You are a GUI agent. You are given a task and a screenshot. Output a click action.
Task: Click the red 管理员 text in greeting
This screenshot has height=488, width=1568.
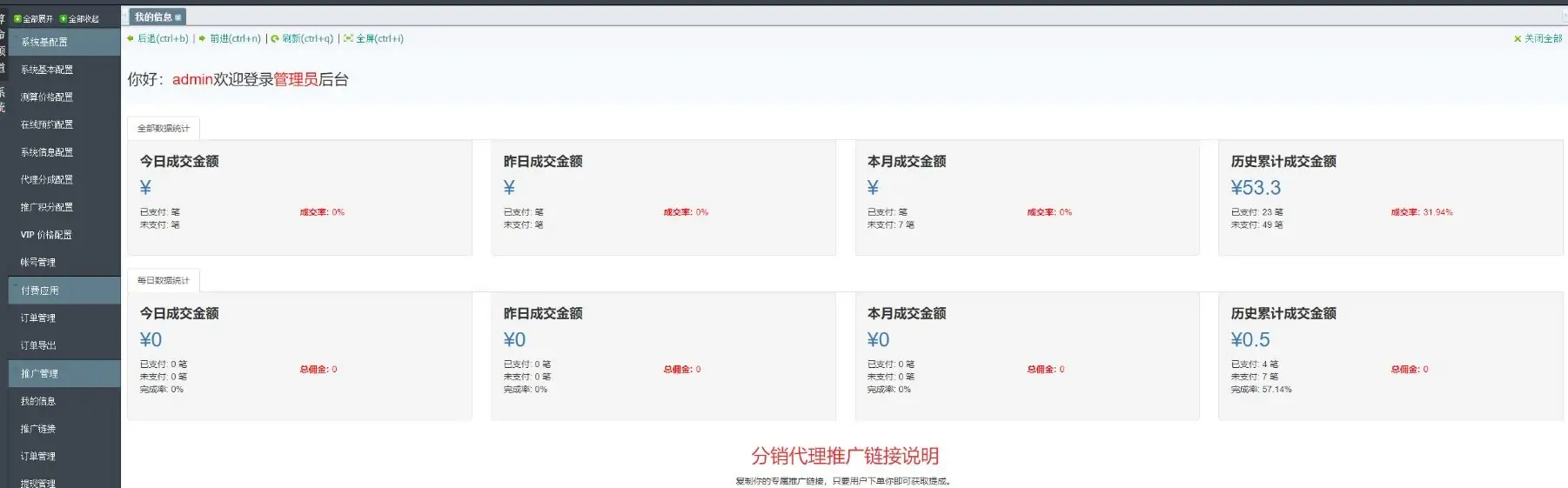coord(296,80)
